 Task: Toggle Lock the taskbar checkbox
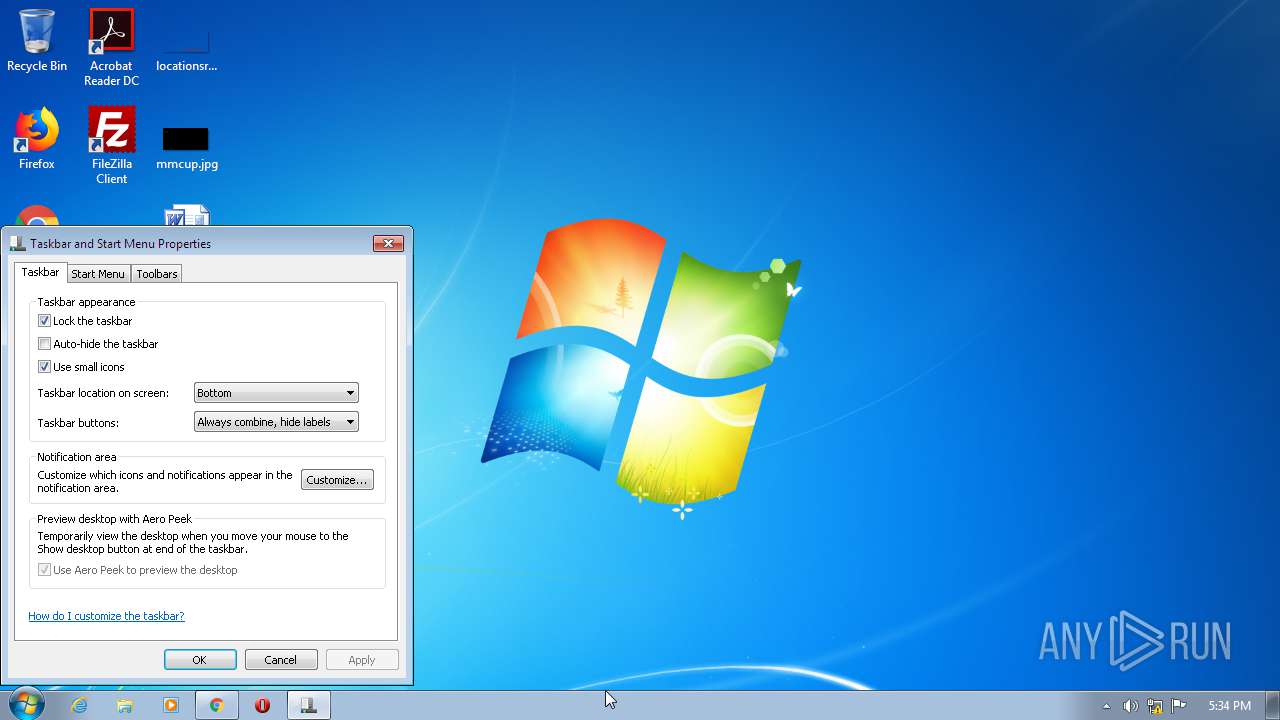[x=44, y=321]
